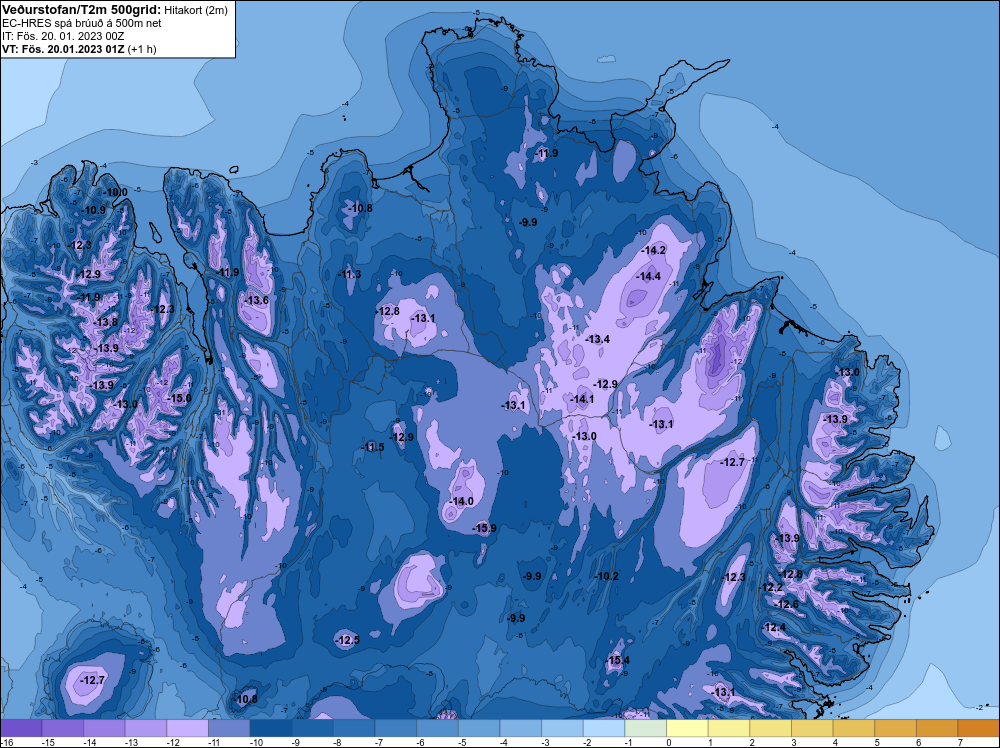
Task: Click the temperature value -15.0 on the map
Action: point(179,398)
